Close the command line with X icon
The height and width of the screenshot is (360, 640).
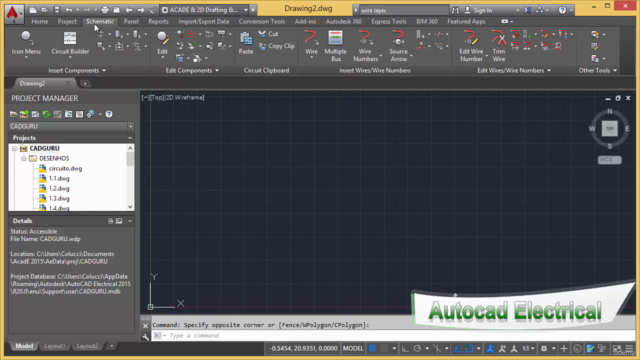coord(145,326)
